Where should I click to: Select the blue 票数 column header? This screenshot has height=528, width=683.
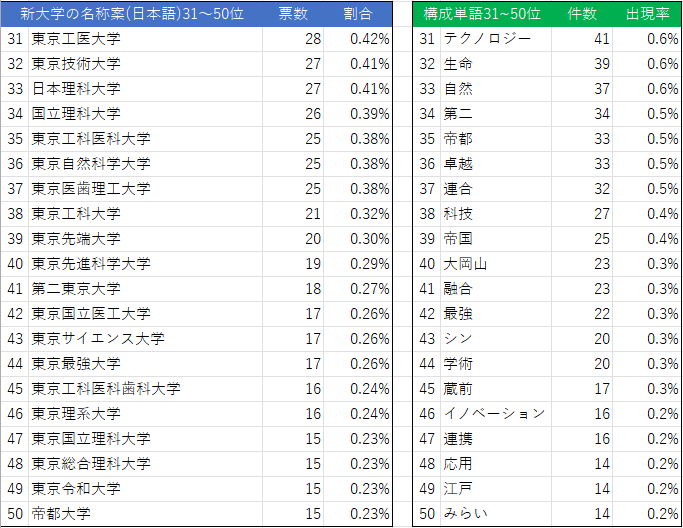click(x=293, y=14)
